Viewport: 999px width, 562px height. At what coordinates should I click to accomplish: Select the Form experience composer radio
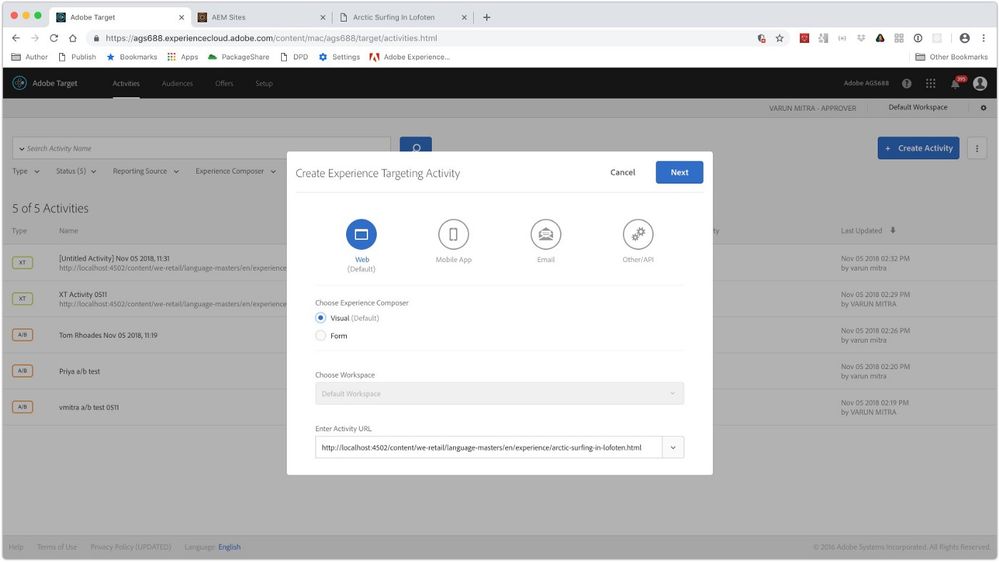pos(321,336)
